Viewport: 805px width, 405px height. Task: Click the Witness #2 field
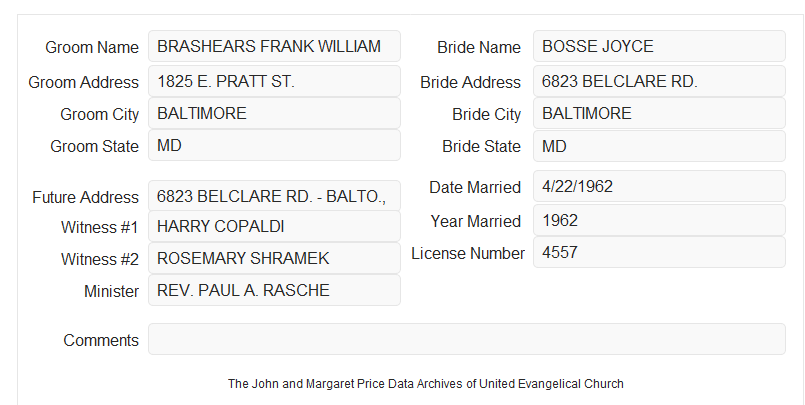274,258
